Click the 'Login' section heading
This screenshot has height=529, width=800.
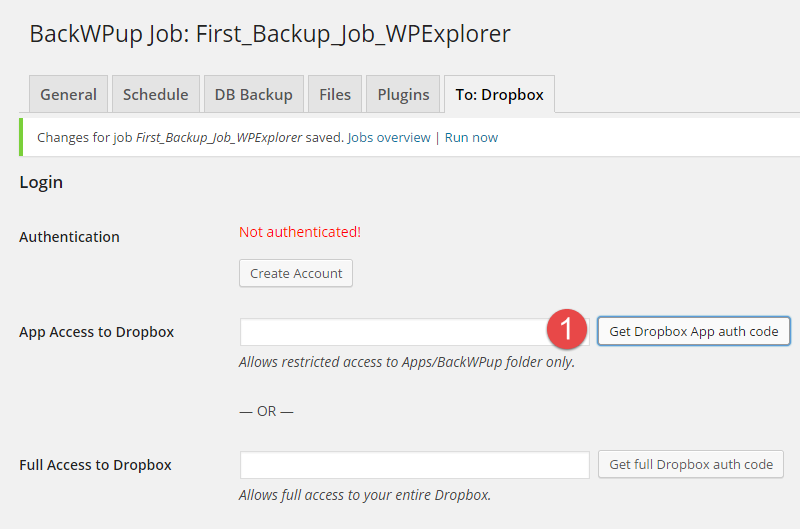tap(41, 183)
